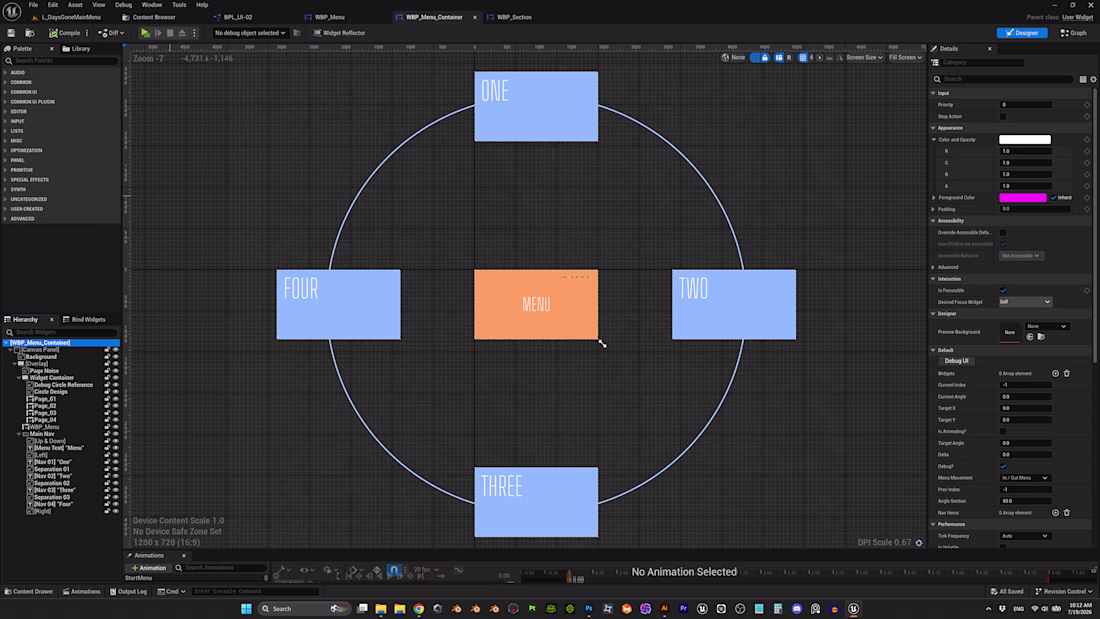The width and height of the screenshot is (1100, 619).
Task: Switch to the Graph view
Action: pos(1073,33)
